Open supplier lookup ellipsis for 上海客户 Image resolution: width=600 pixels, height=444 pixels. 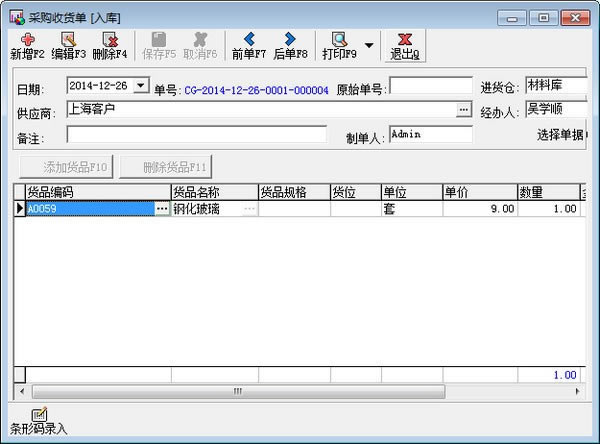[x=463, y=110]
